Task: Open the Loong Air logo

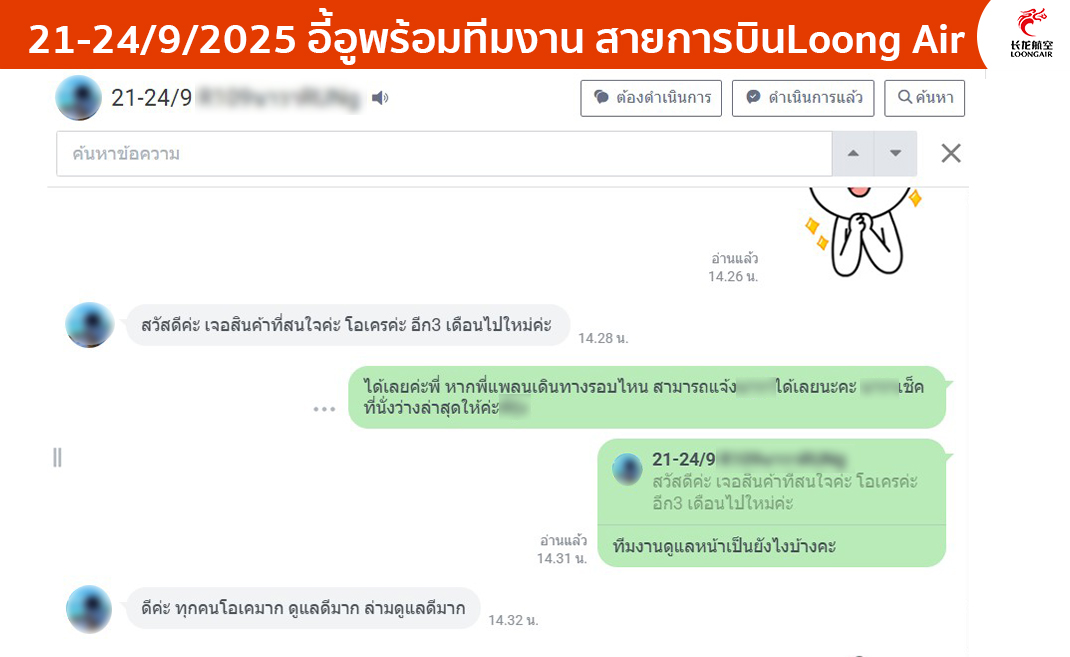Action: tap(1031, 33)
